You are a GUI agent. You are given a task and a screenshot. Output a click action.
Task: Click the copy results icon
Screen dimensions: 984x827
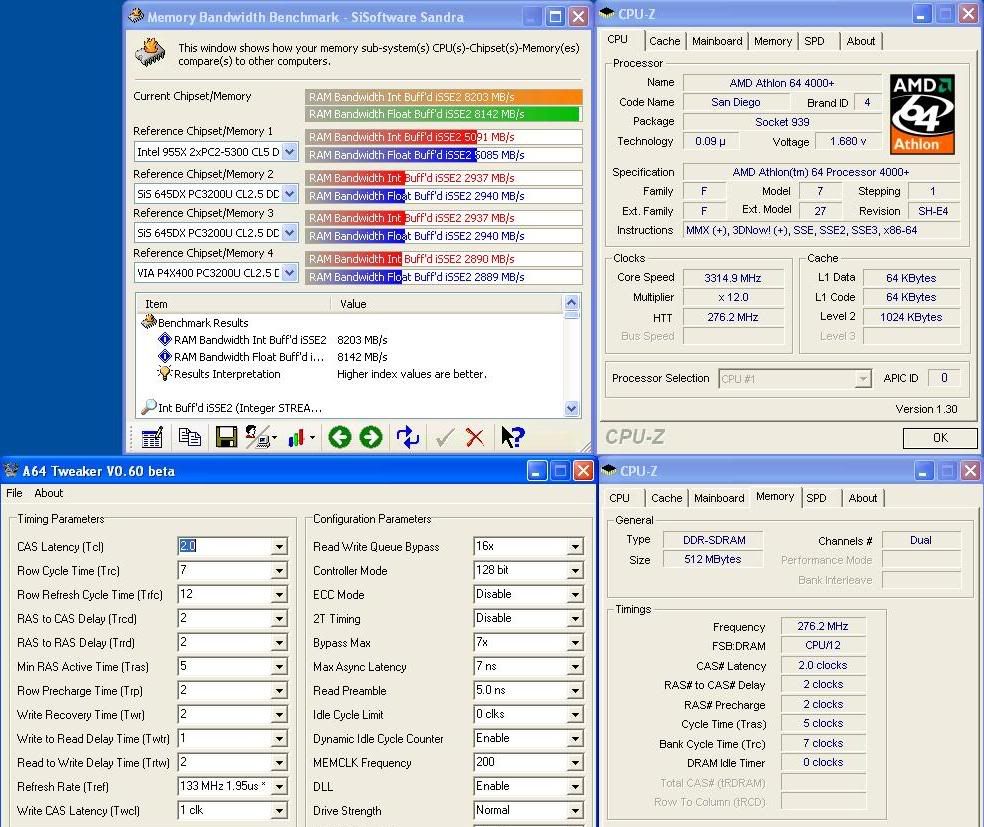tap(189, 437)
